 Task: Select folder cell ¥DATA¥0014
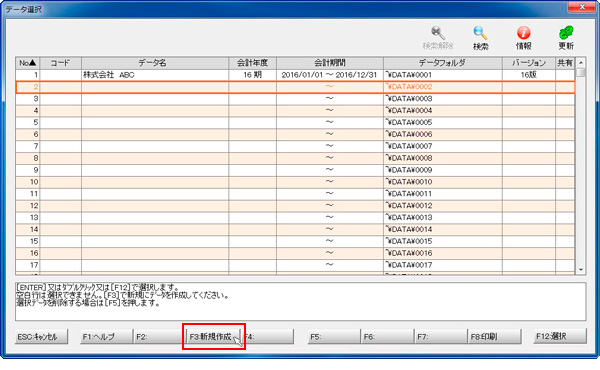[x=443, y=229]
